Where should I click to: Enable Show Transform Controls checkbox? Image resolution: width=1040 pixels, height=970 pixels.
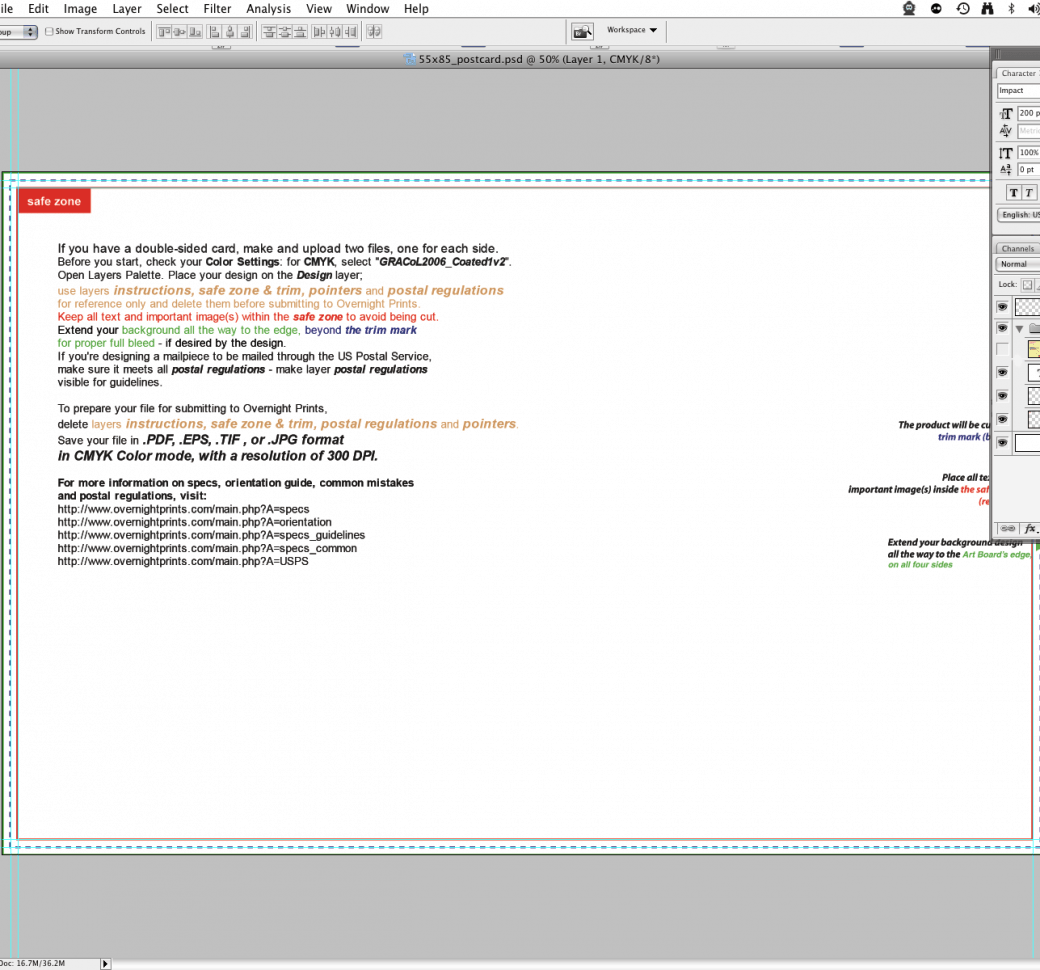(50, 32)
